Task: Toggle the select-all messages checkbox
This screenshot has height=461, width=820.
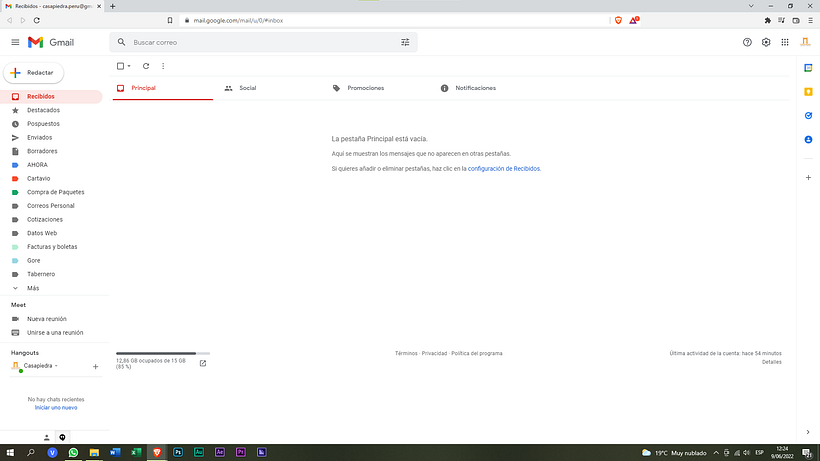Action: [x=120, y=66]
